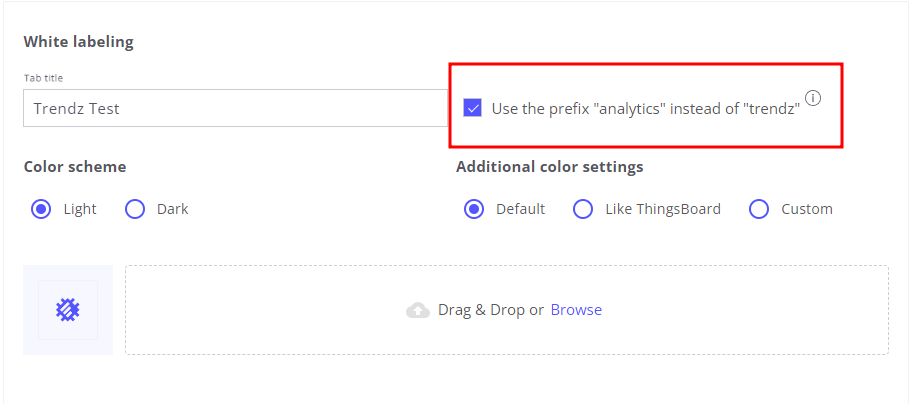Choose the Default additional color setting

[474, 209]
